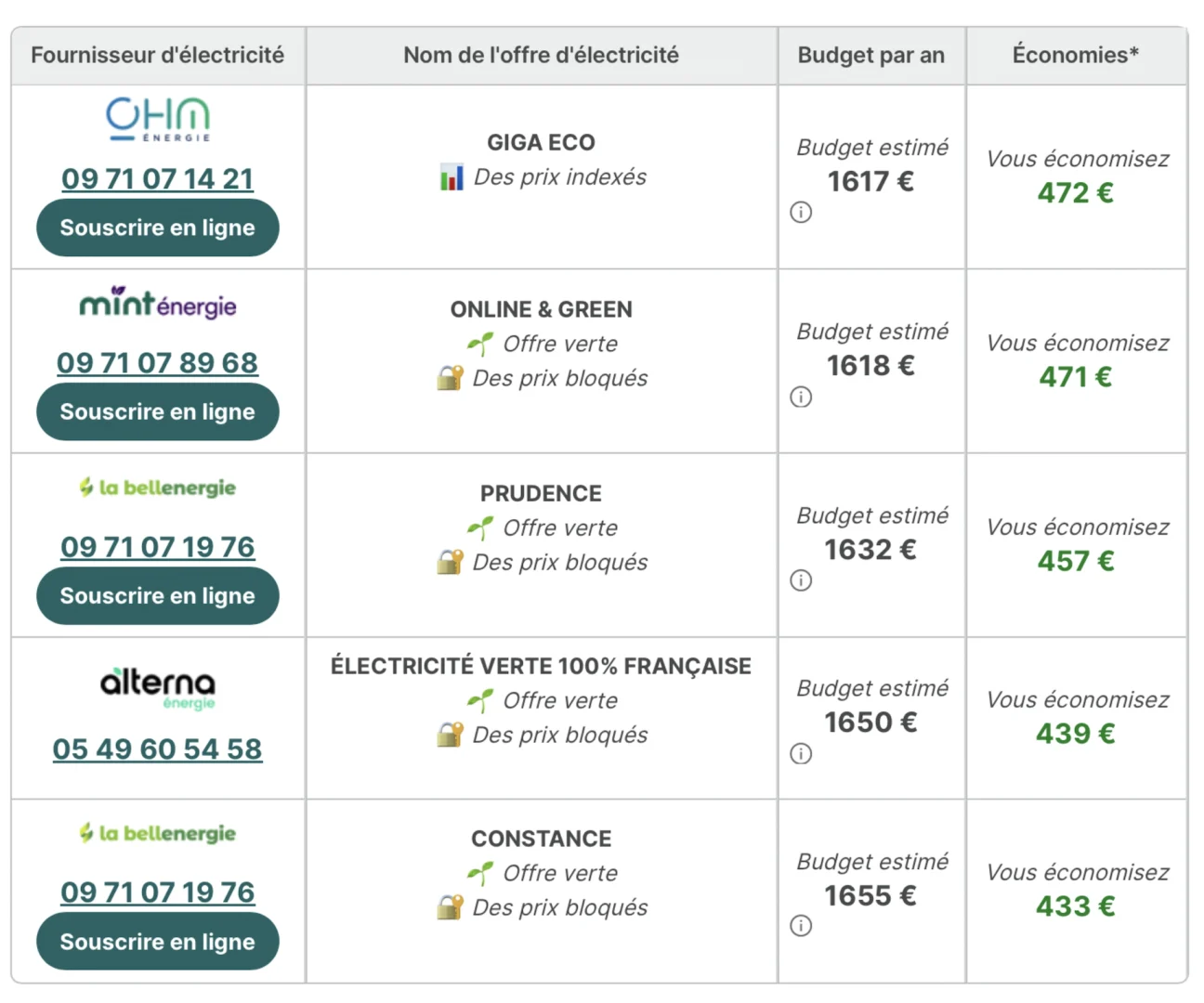Click the sprout icon in ÉLECTRICITÉ VERTE 100% FRANÇAISE
This screenshot has height=1003, width=1204.
point(479,700)
